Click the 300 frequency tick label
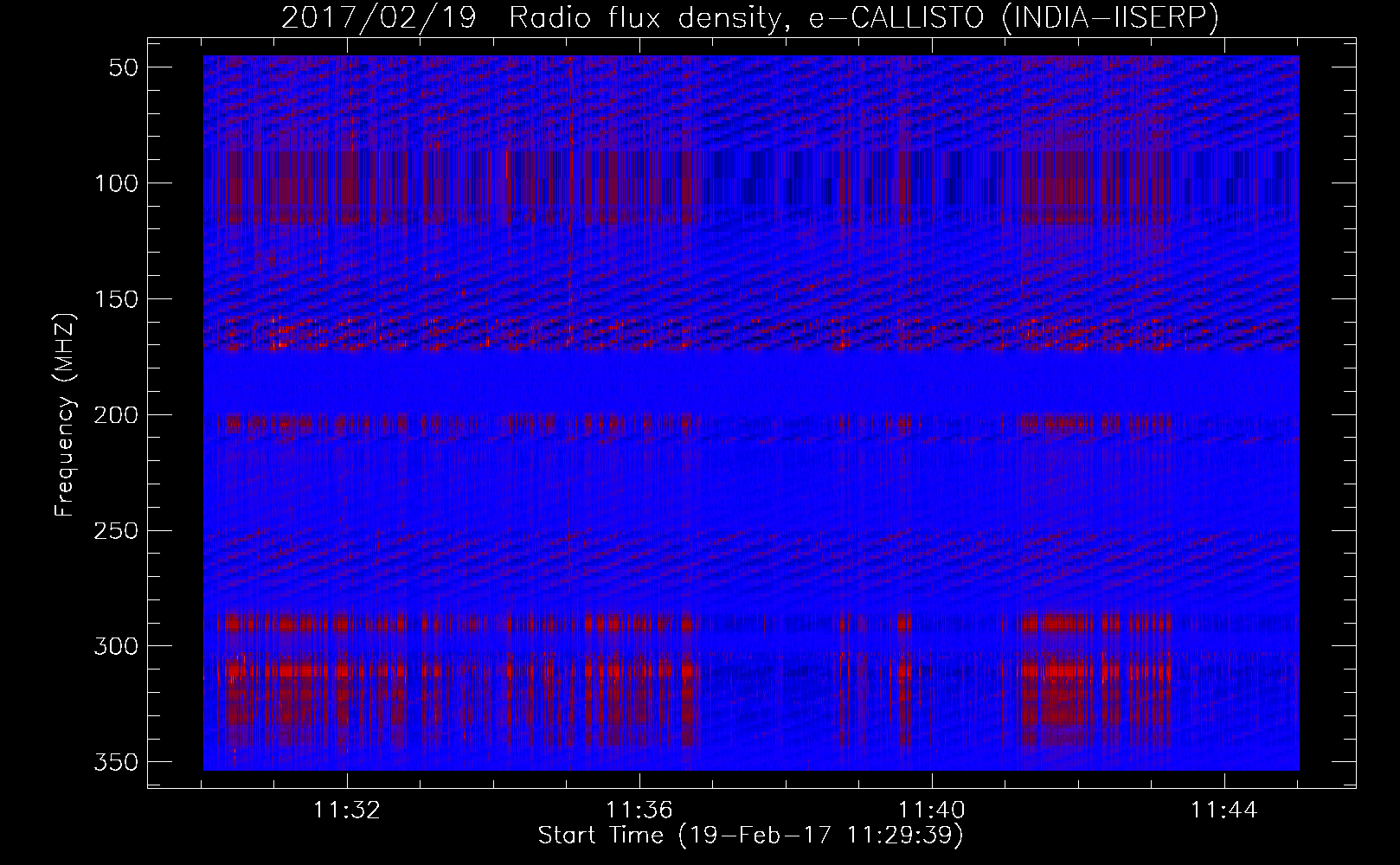Screen dimensions: 1400x865 (x=117, y=646)
